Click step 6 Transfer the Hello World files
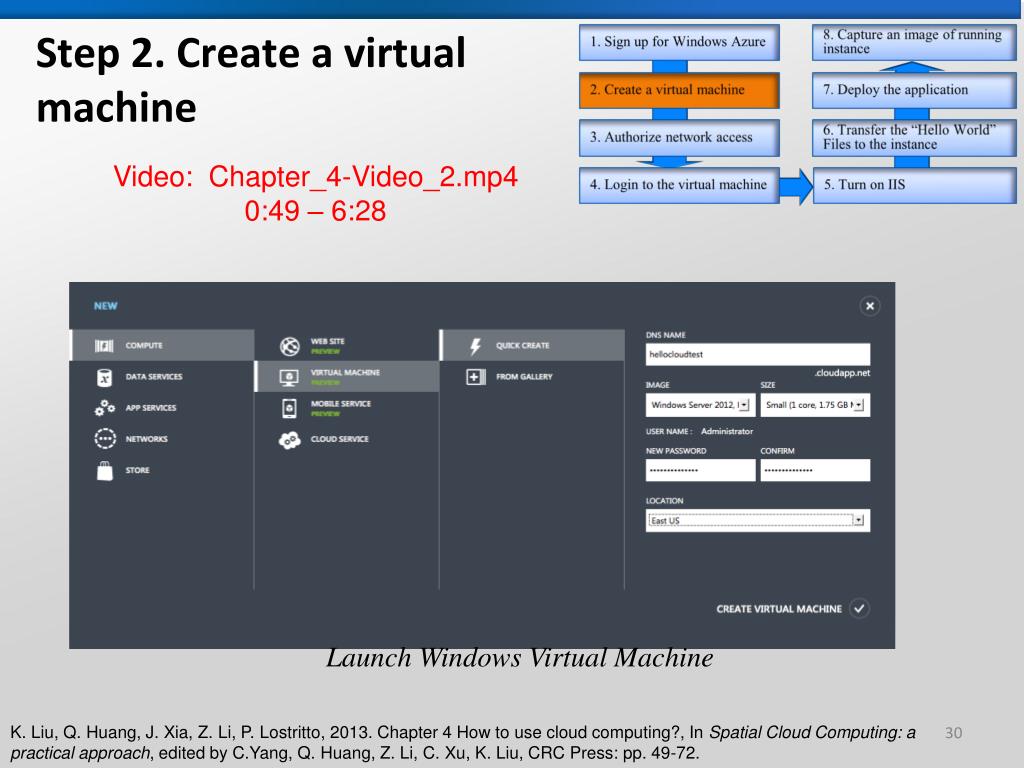Image resolution: width=1024 pixels, height=768 pixels. pyautogui.click(x=914, y=137)
